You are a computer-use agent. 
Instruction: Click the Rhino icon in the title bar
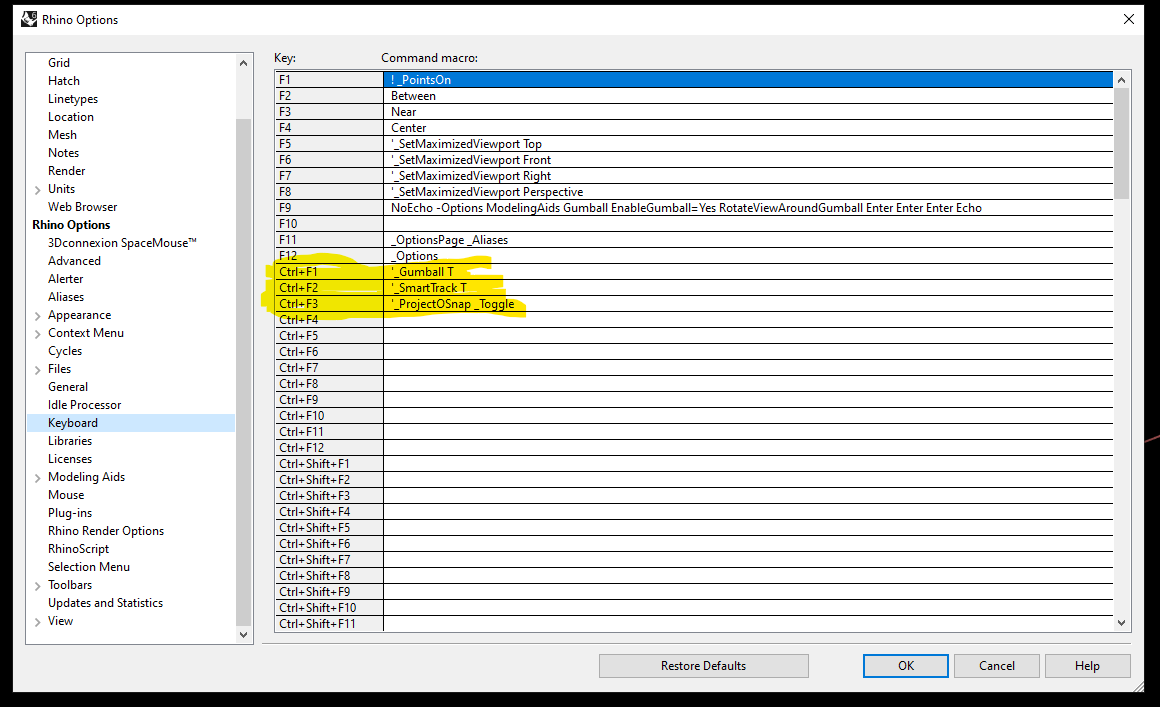pyautogui.click(x=29, y=19)
